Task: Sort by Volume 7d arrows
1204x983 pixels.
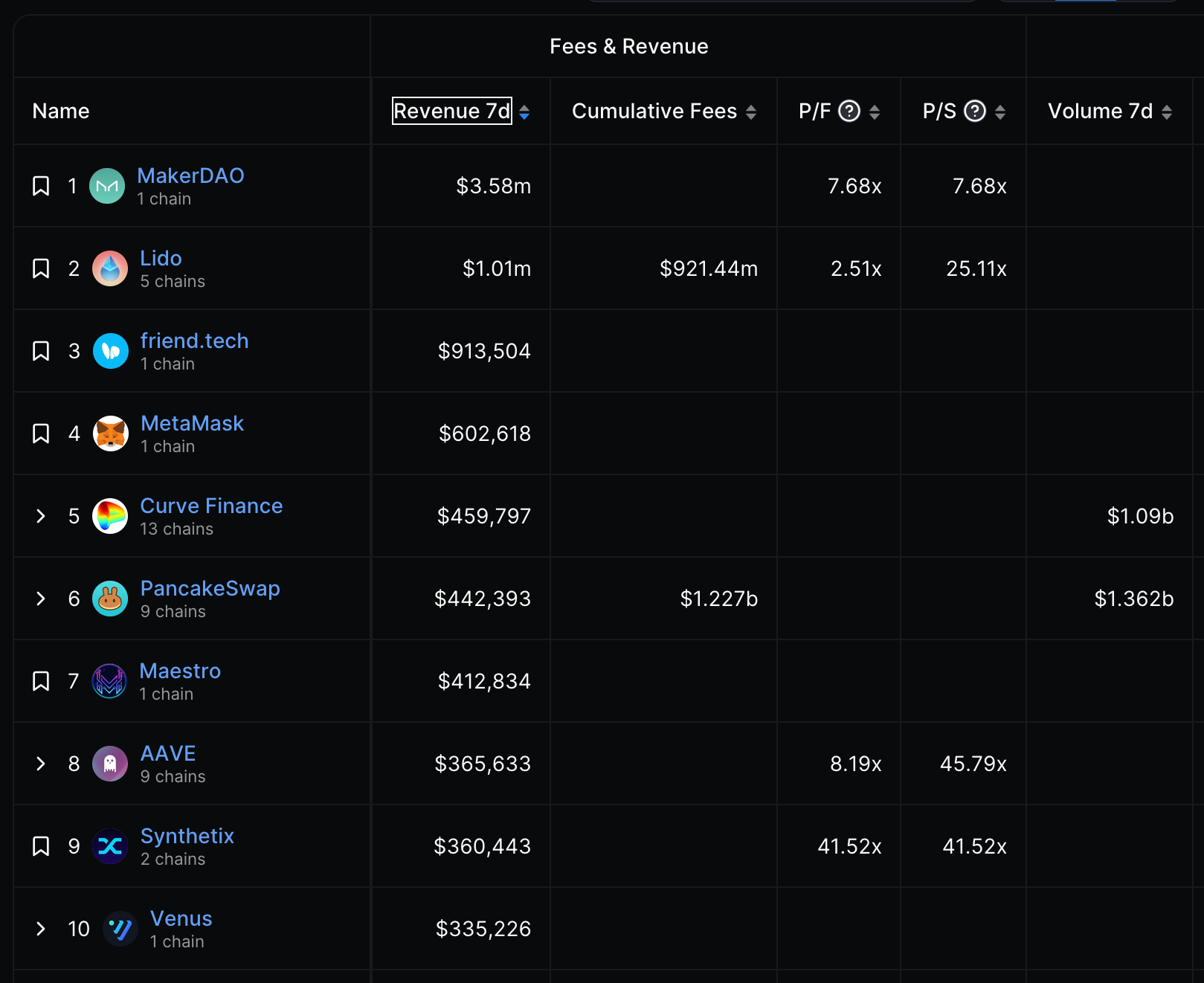Action: click(x=1167, y=112)
